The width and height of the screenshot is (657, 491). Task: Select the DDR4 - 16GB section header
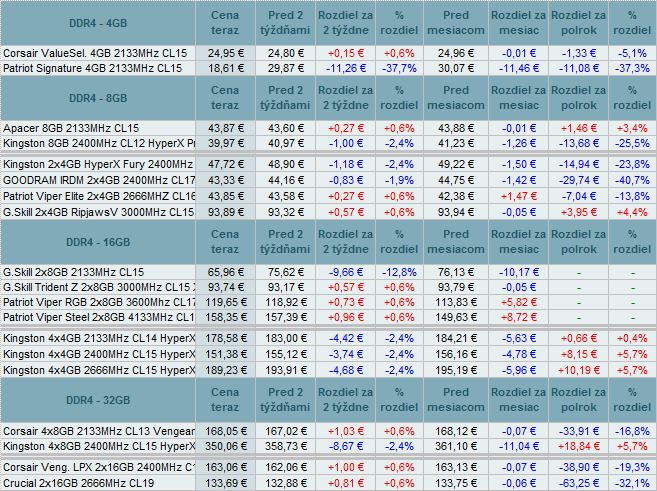(98, 242)
